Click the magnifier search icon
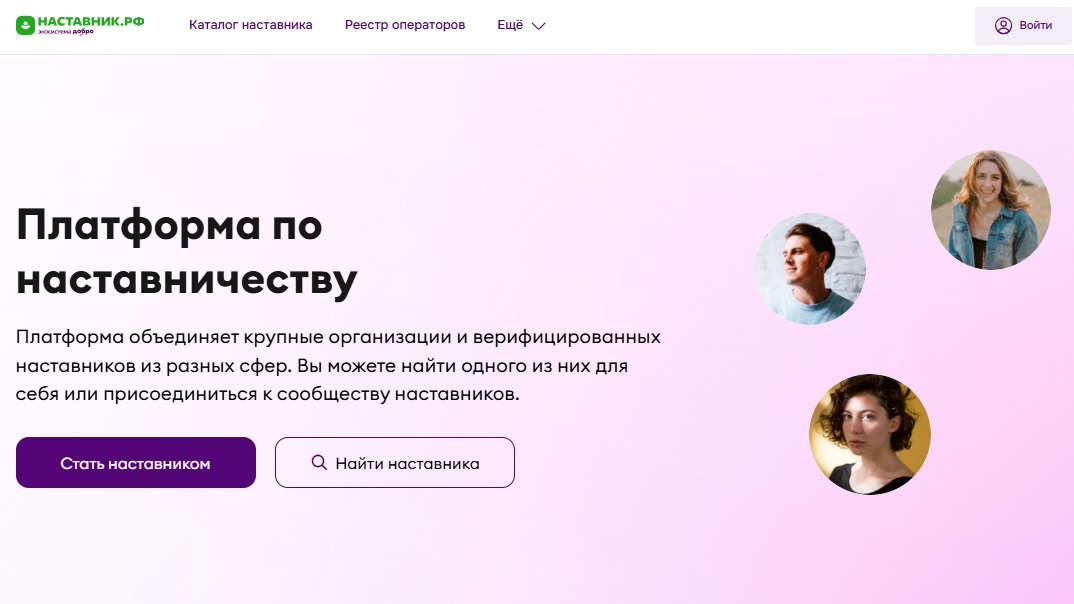1074x604 pixels. pyautogui.click(x=319, y=462)
